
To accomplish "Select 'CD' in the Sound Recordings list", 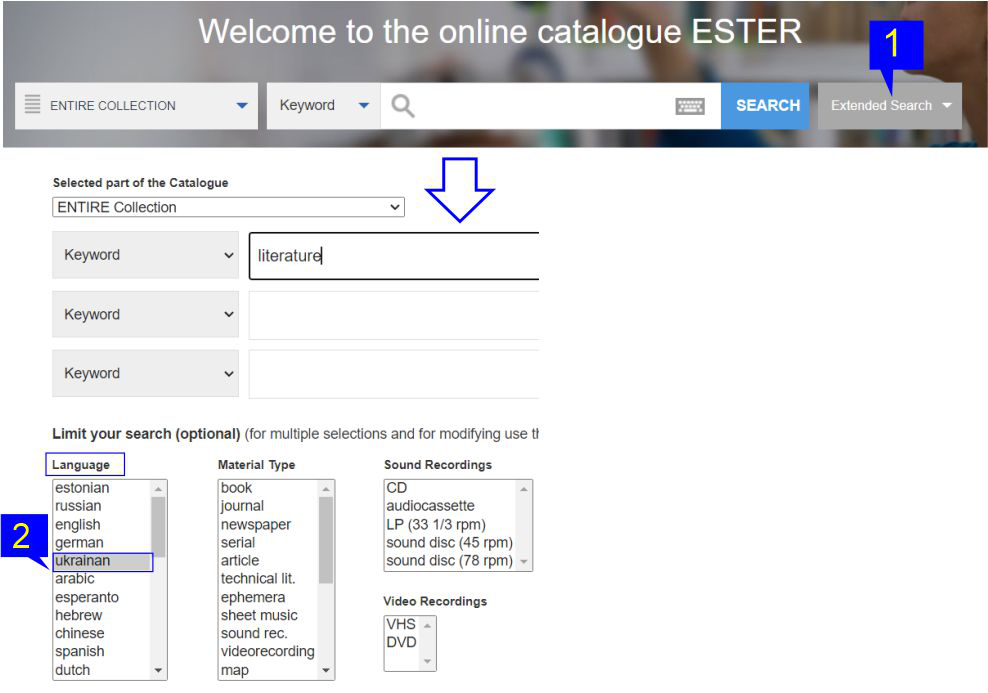I will tap(396, 488).
